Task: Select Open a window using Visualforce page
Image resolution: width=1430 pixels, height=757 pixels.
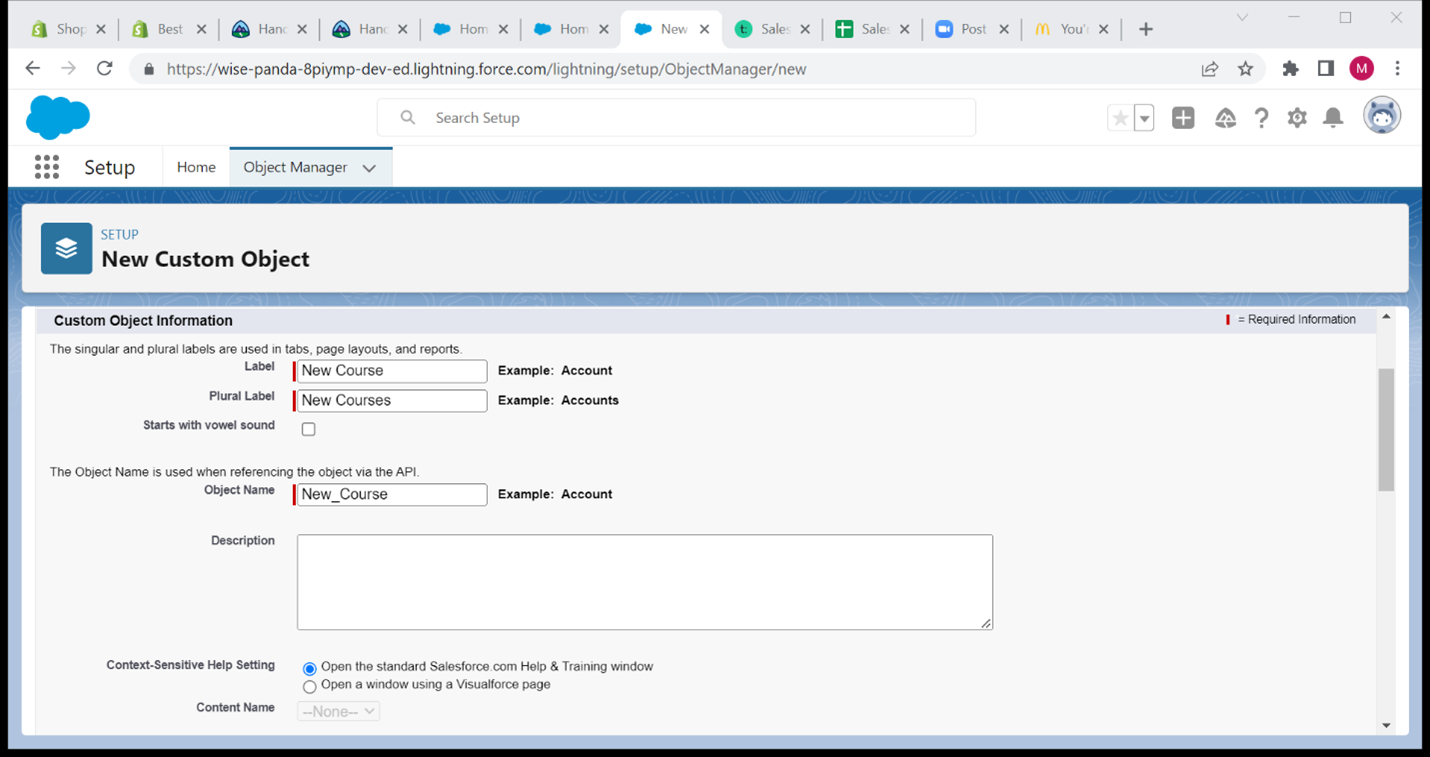Action: [310, 686]
